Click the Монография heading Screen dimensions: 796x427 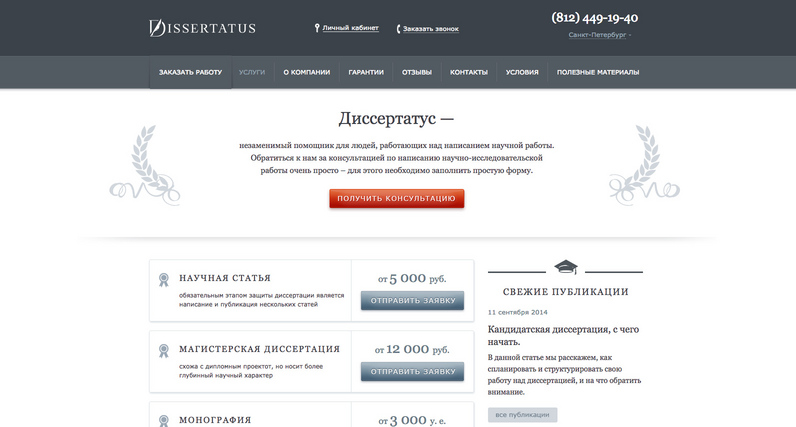click(215, 420)
